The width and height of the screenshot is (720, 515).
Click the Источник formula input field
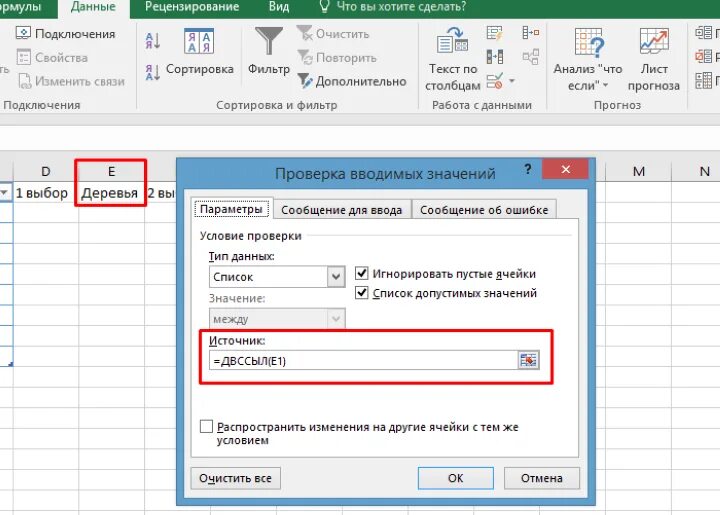tap(363, 360)
